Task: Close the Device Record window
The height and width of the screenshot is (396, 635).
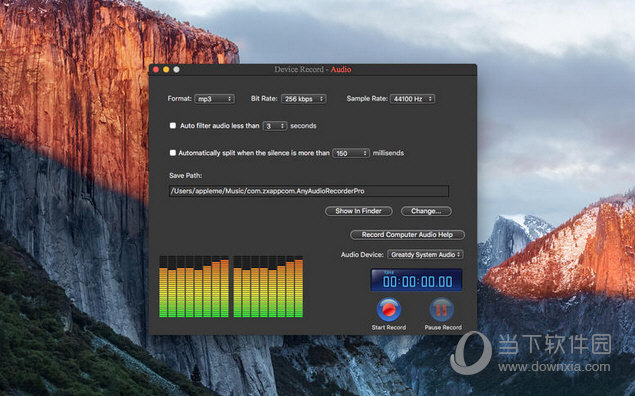Action: pyautogui.click(x=156, y=70)
